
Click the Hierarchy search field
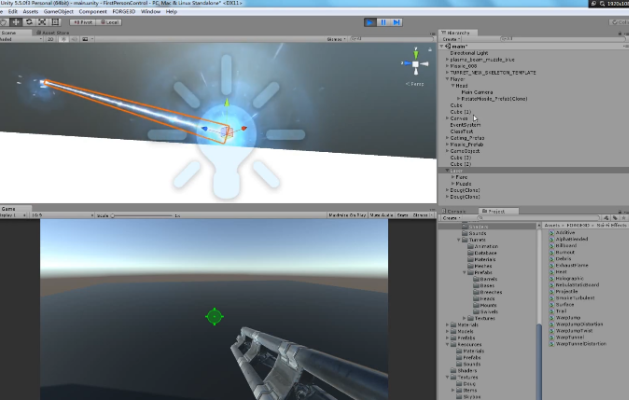click(562, 39)
